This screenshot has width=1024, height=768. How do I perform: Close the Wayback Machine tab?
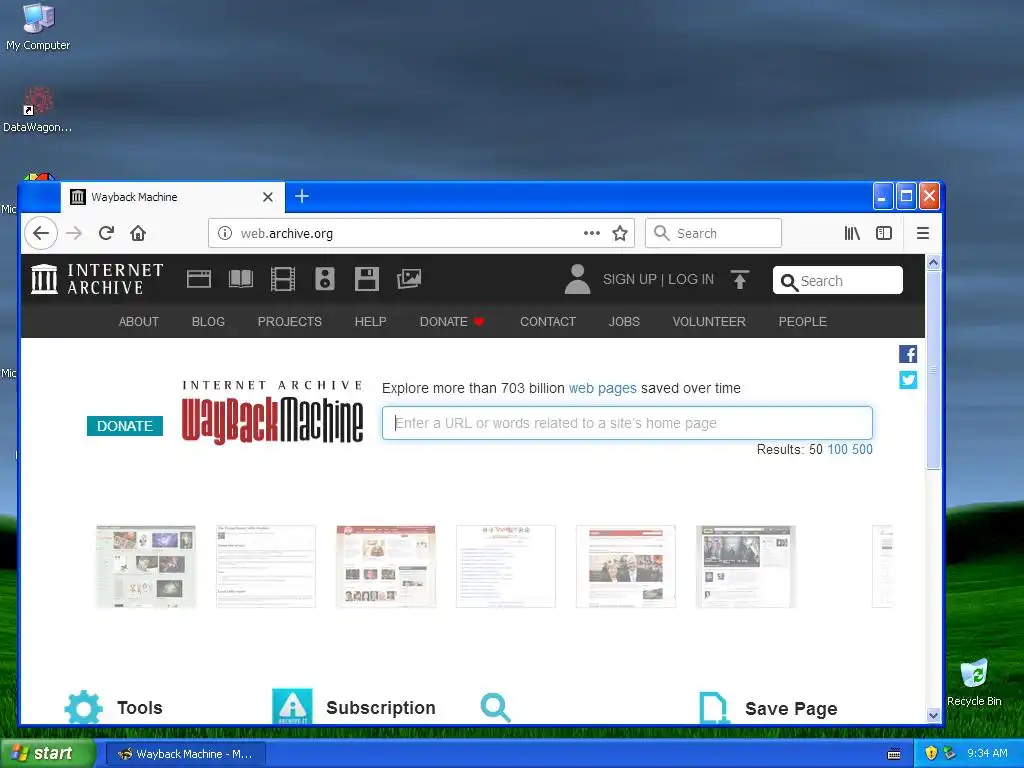coord(268,197)
